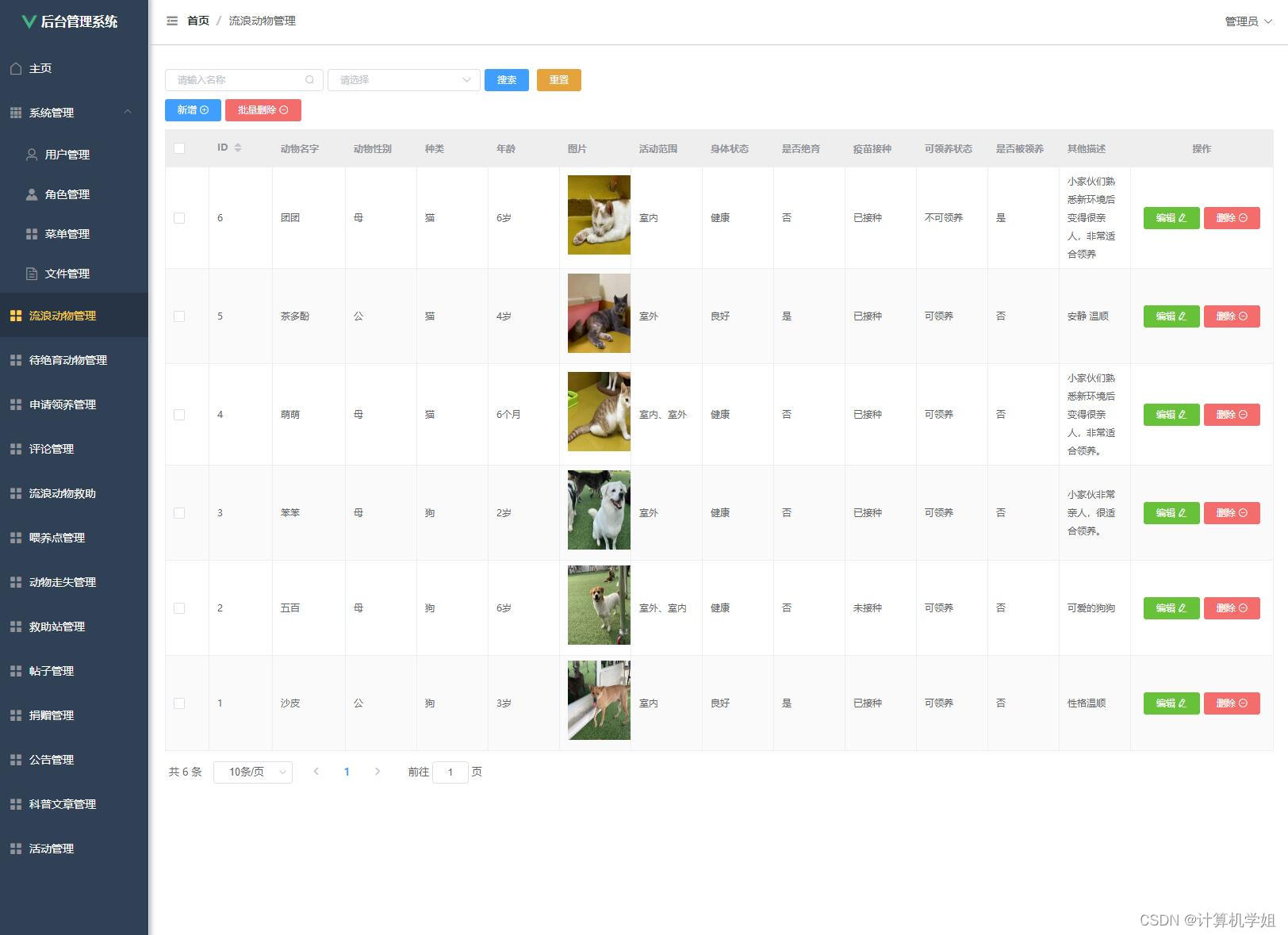Click the 首页 breadcrumb link
The image size is (1288, 935).
[198, 21]
